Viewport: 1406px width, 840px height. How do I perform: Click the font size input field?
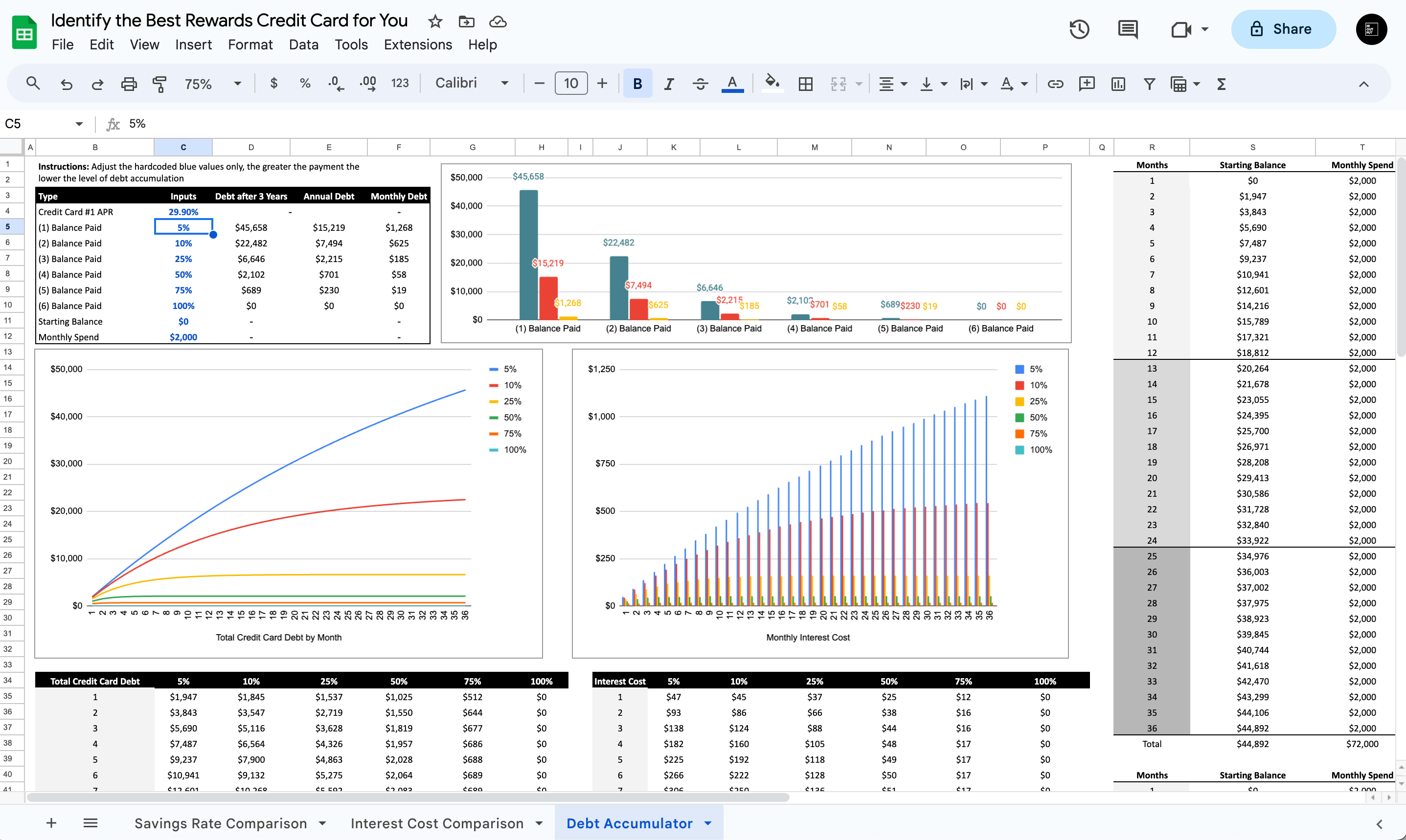[x=571, y=84]
